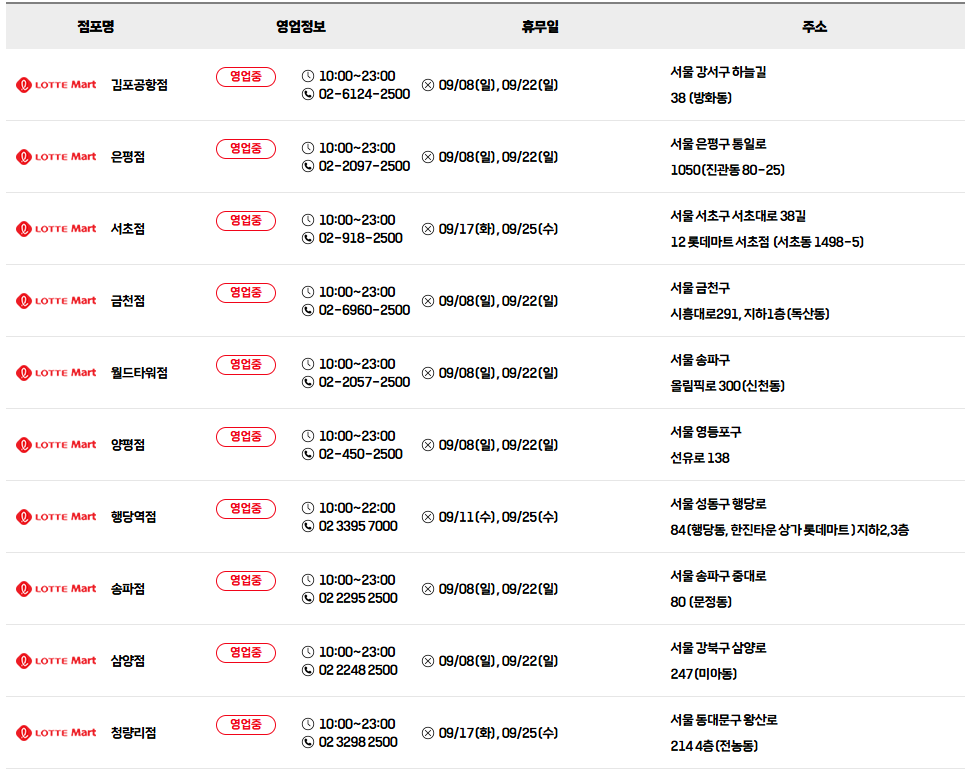Click the phone icon beside 02-450-2500
Viewport: 967px width, 772px height.
pyautogui.click(x=308, y=454)
